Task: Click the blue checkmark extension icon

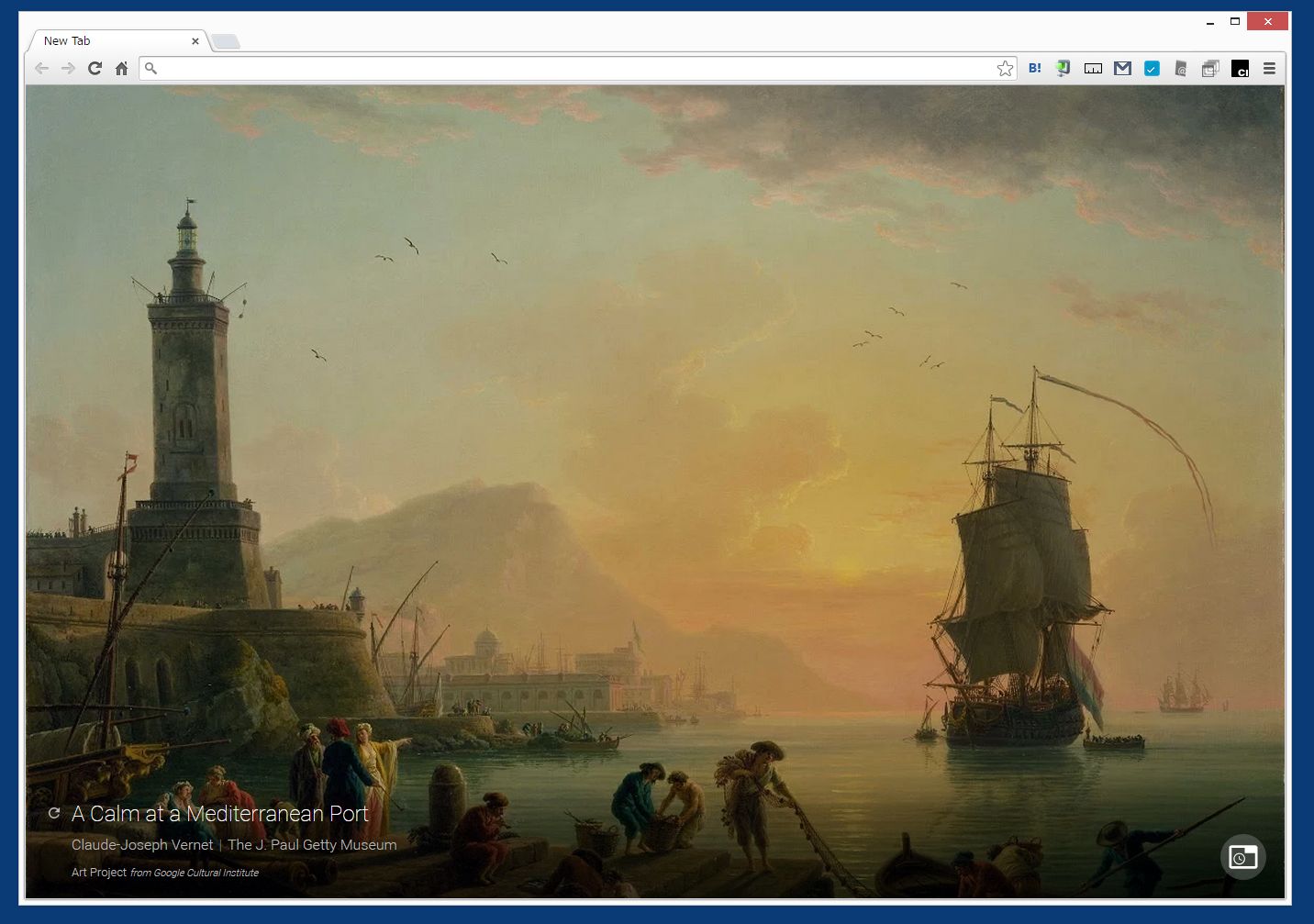Action: pyautogui.click(x=1152, y=68)
